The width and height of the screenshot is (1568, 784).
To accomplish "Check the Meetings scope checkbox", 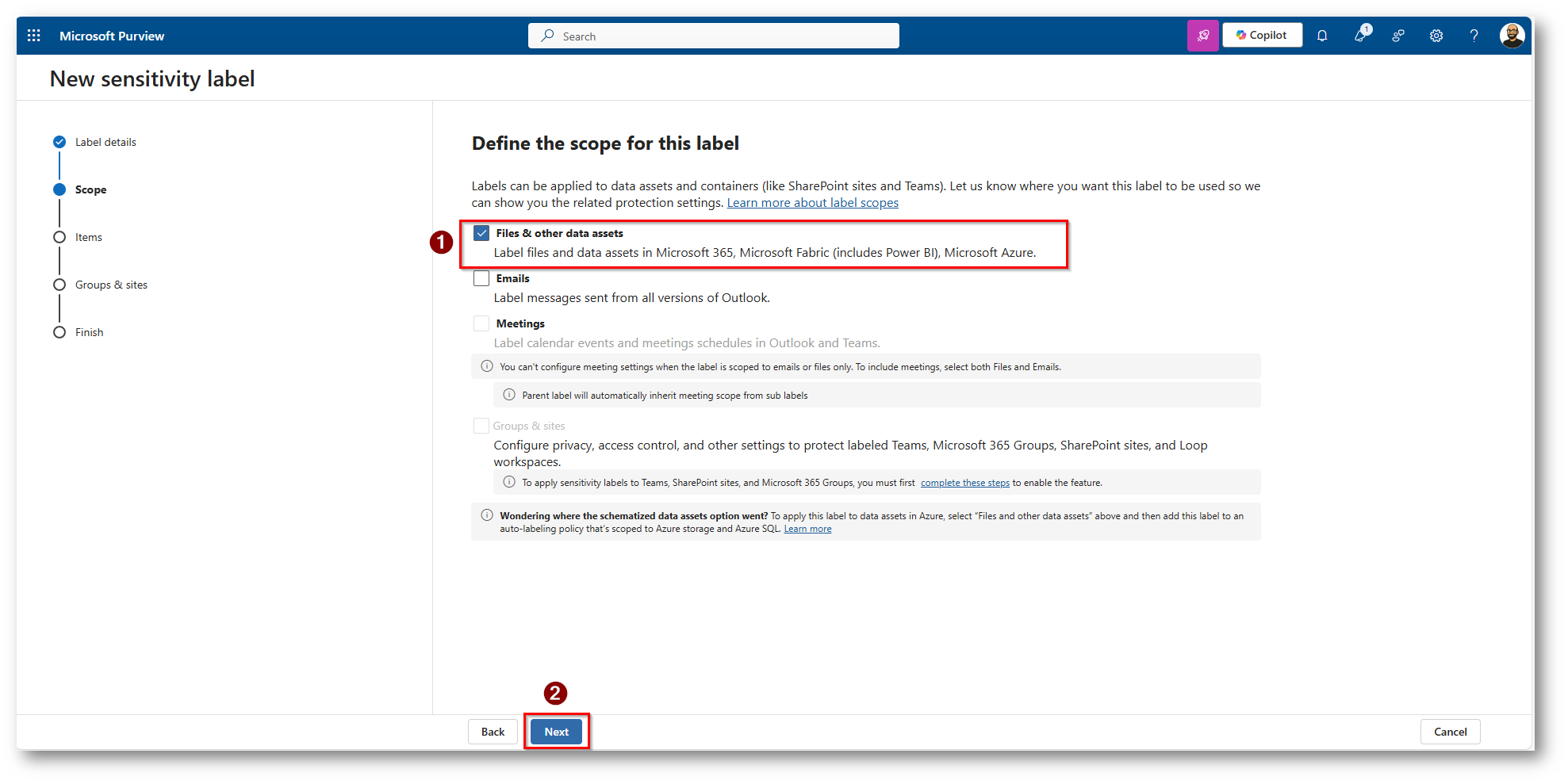I will click(x=481, y=323).
